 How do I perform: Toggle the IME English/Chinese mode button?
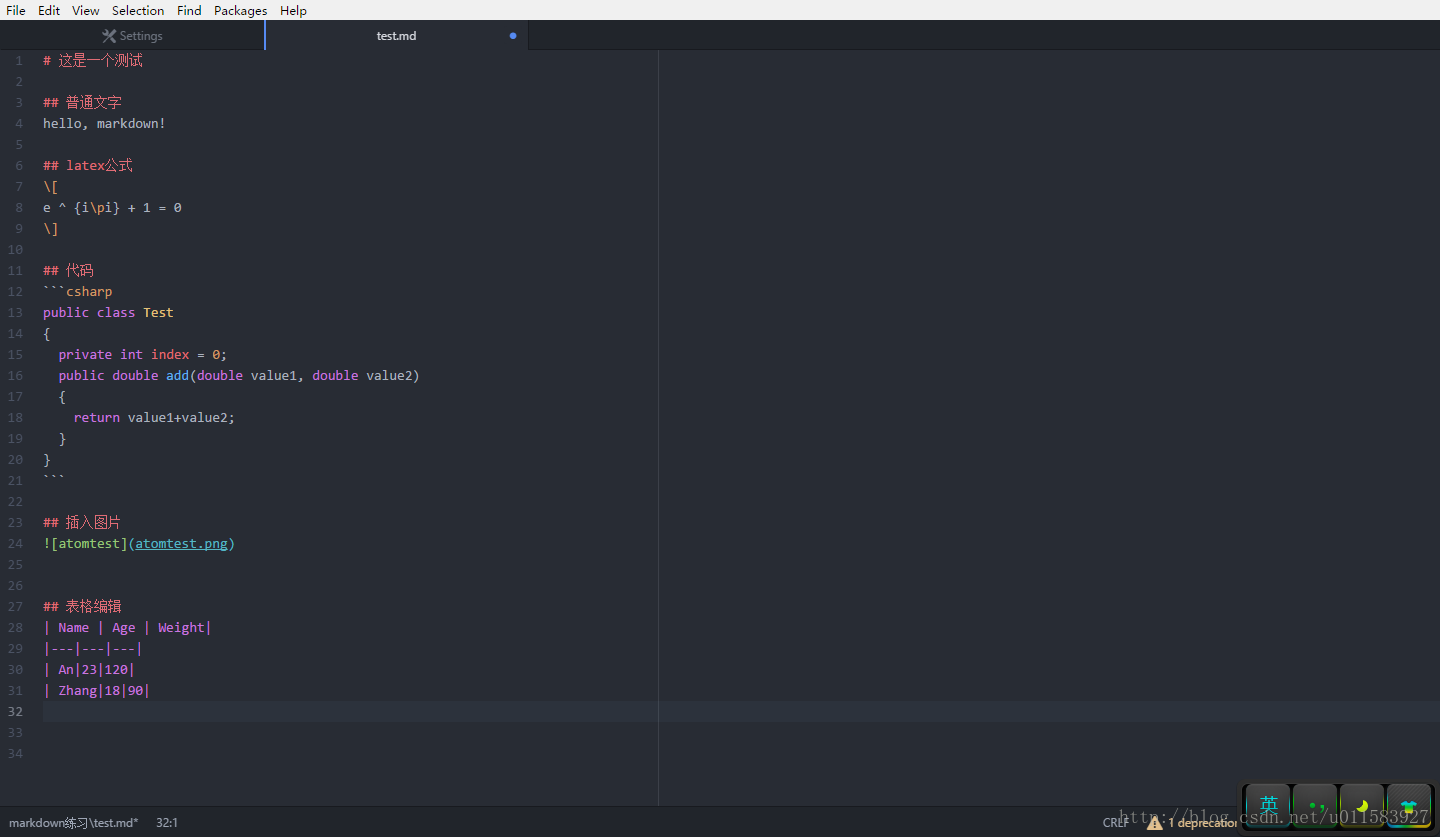1268,805
